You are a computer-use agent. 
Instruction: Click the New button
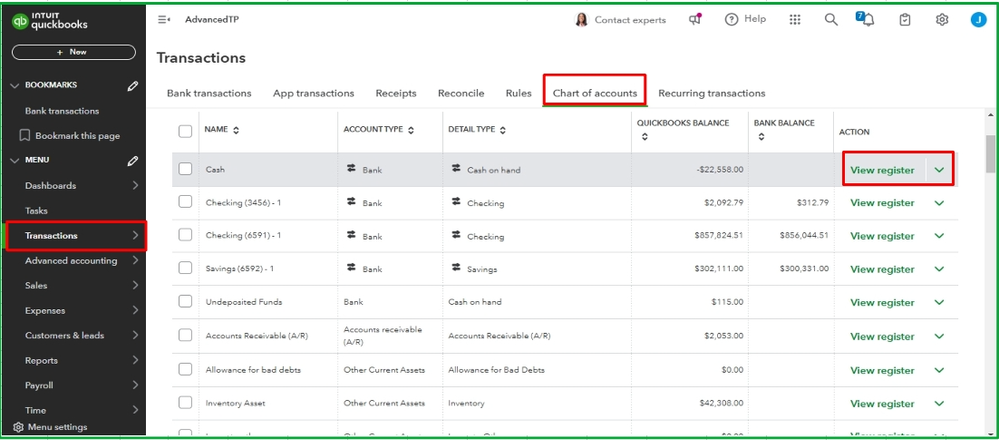pyautogui.click(x=73, y=52)
